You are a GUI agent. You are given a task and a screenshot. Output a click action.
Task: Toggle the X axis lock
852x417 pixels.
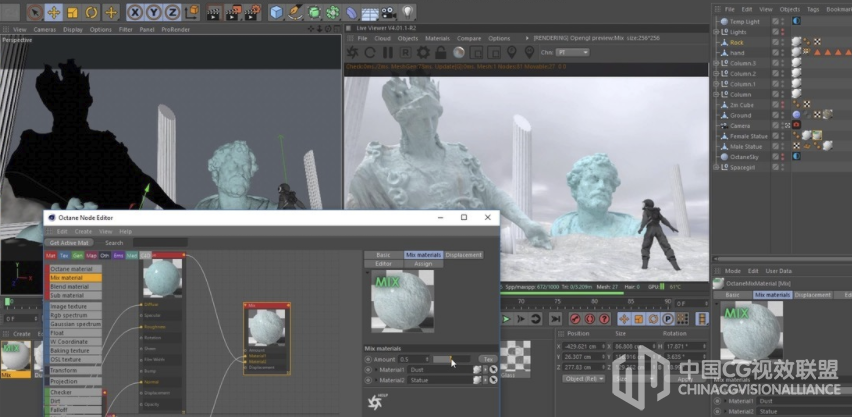[x=135, y=12]
